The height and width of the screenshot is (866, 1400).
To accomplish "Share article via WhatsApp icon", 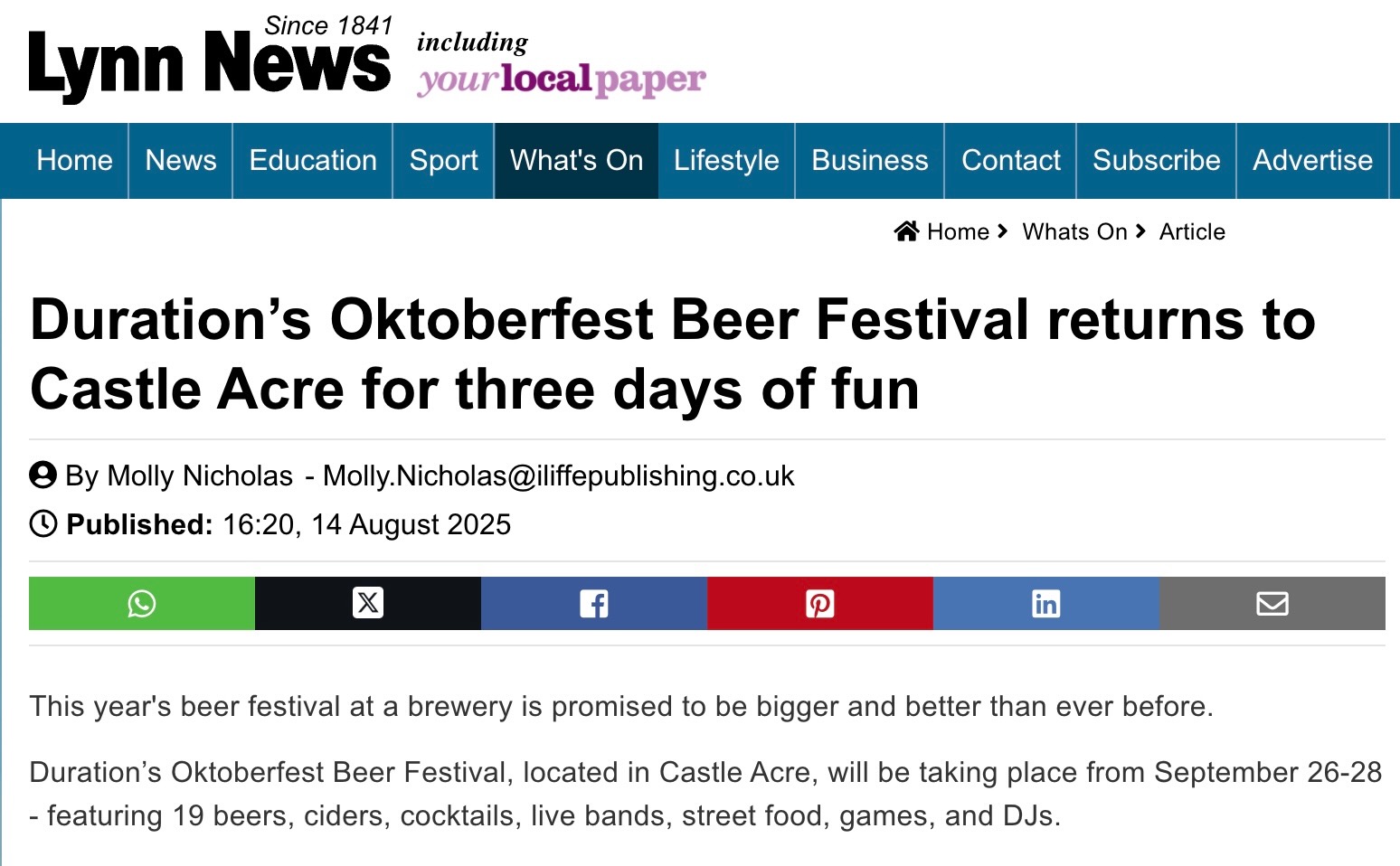I will pyautogui.click(x=142, y=603).
